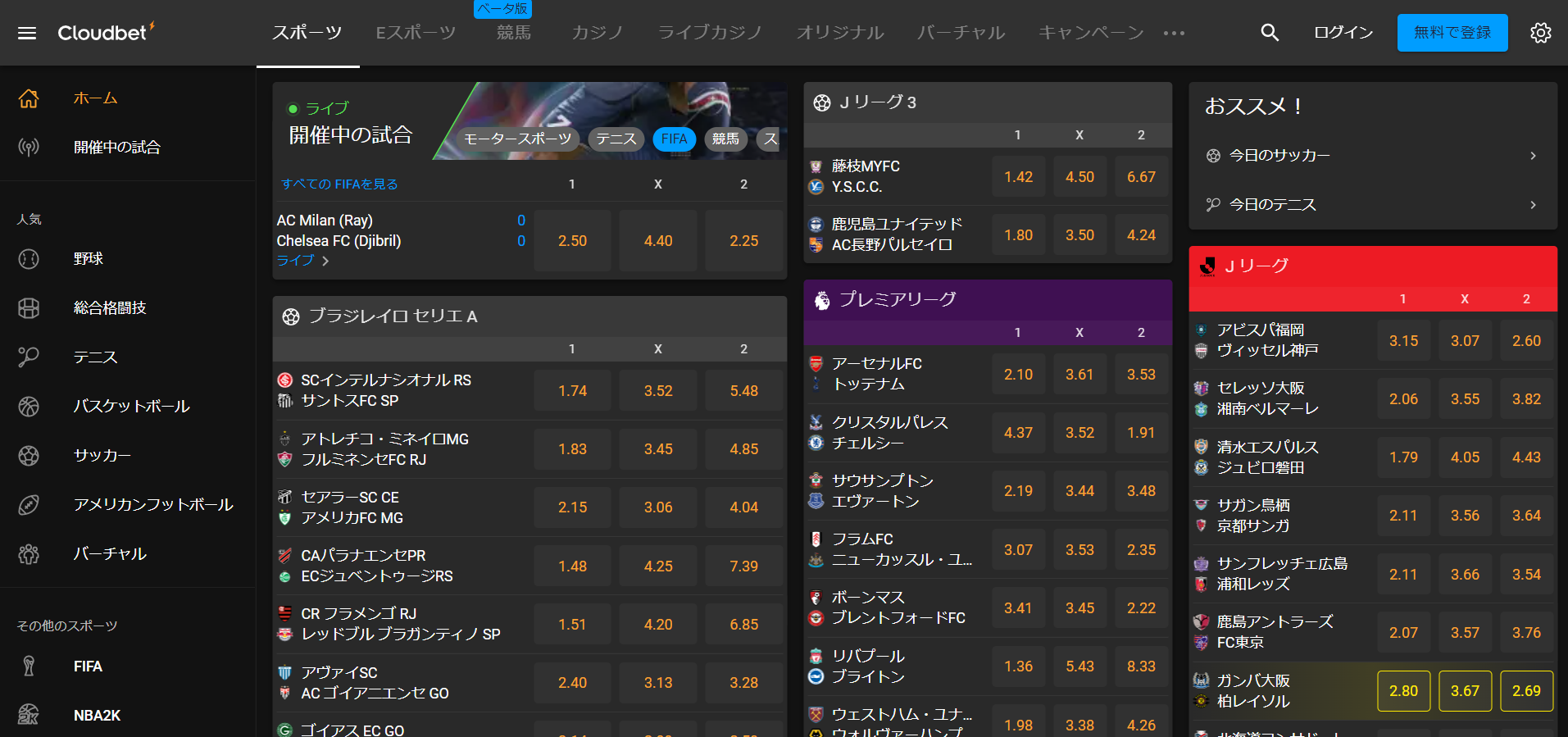This screenshot has height=737, width=1568.
Task: Open the すべての FIFAを見る link
Action: 339,184
